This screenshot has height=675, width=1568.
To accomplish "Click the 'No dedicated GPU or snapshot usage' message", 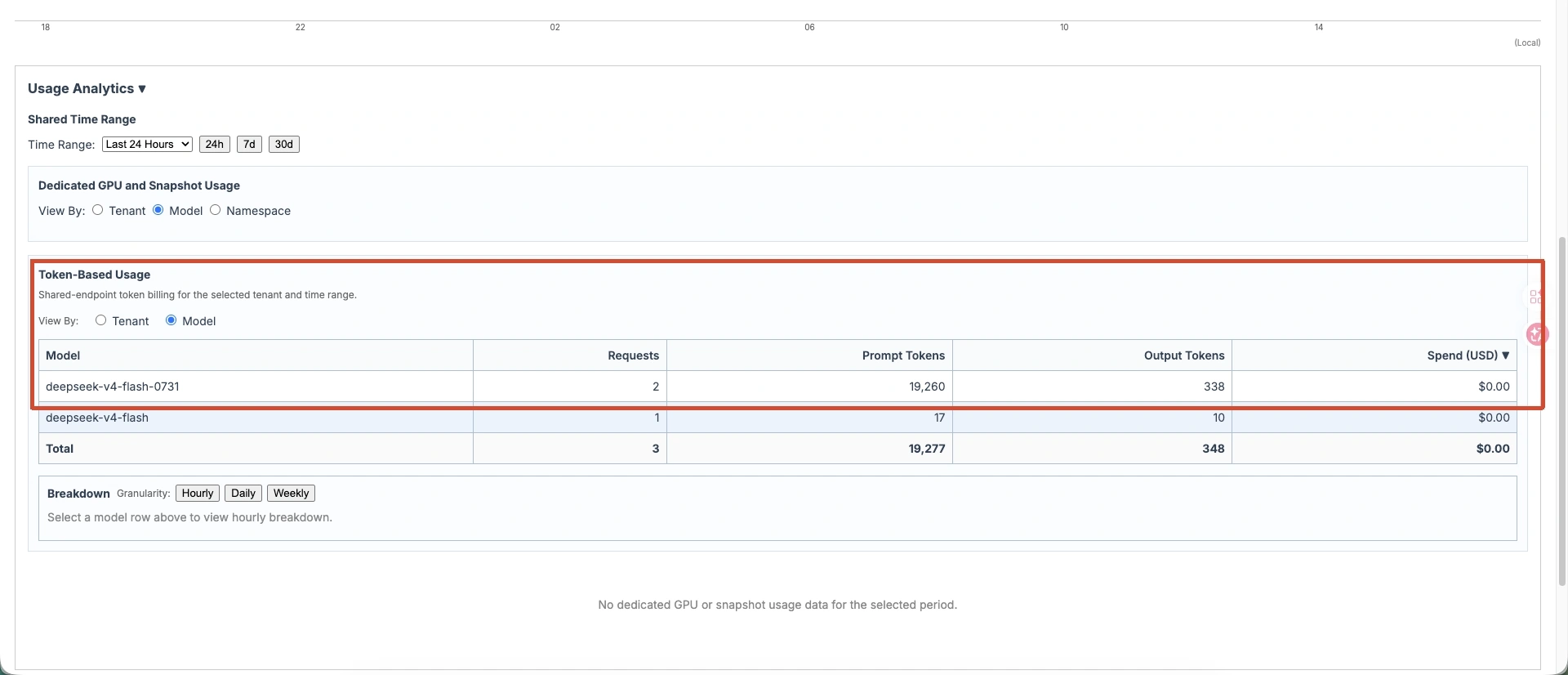I will [777, 605].
